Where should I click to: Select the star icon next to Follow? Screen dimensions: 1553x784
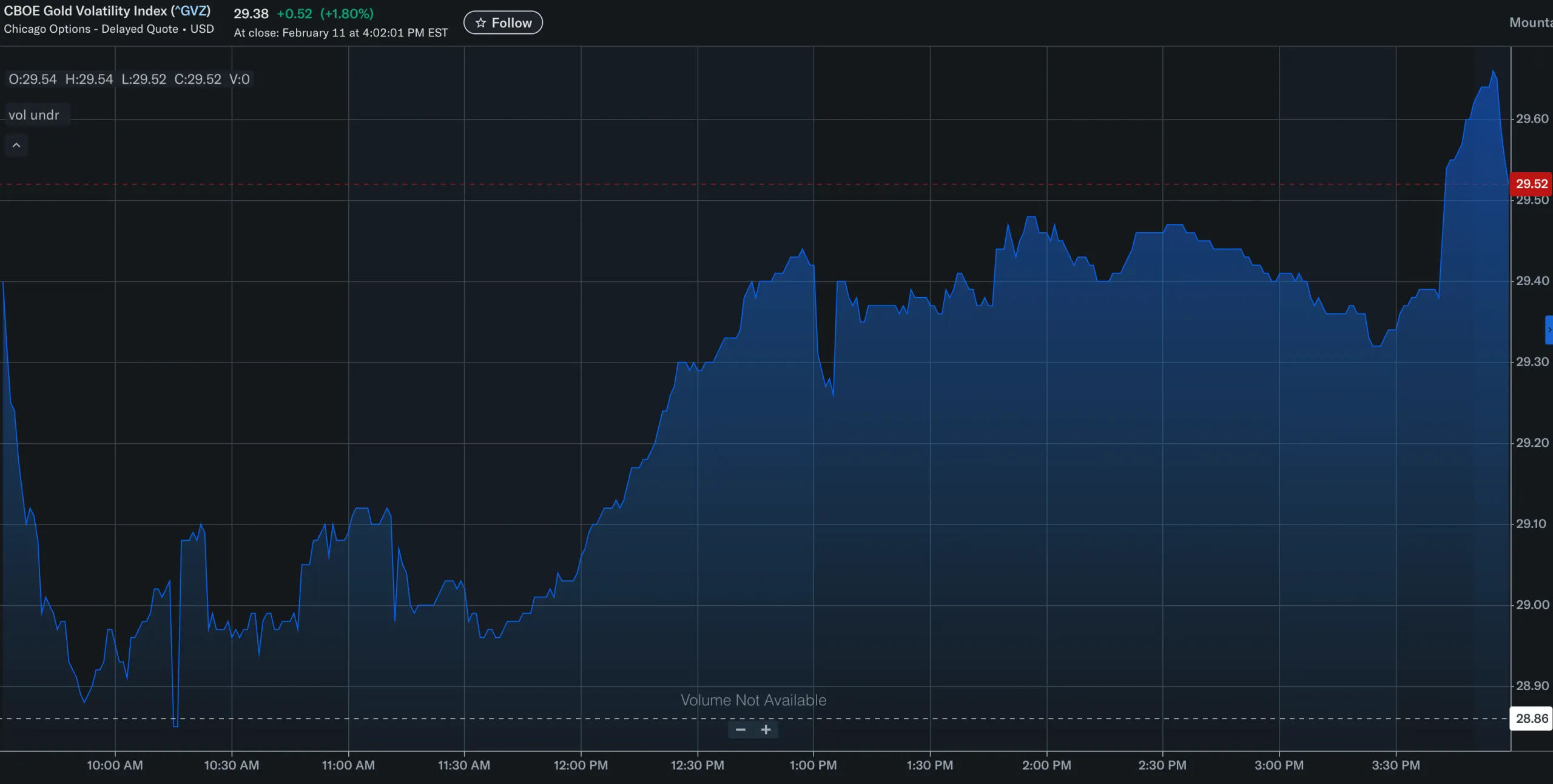coord(480,22)
